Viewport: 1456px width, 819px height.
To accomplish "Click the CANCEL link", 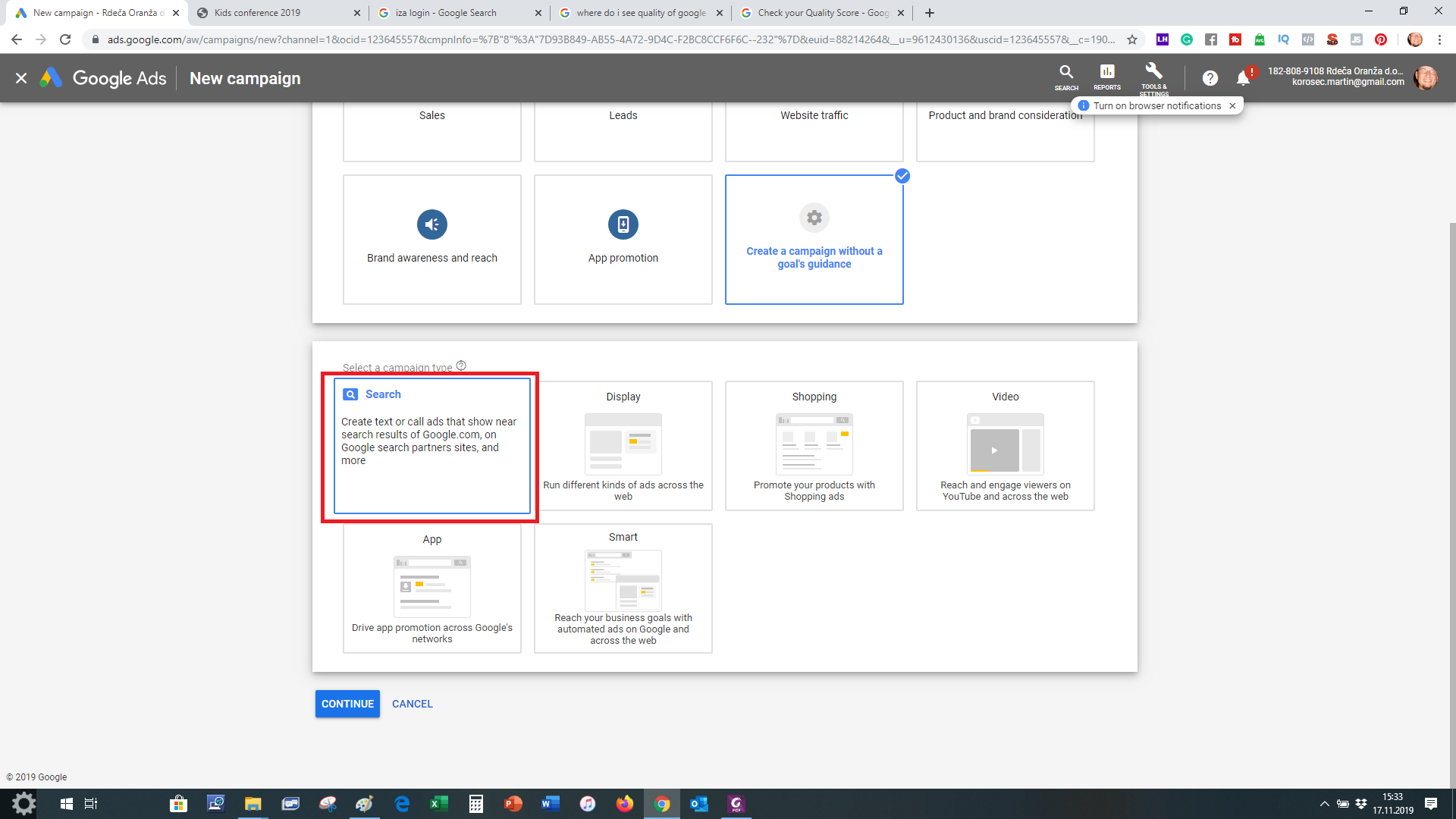I will coord(413,704).
